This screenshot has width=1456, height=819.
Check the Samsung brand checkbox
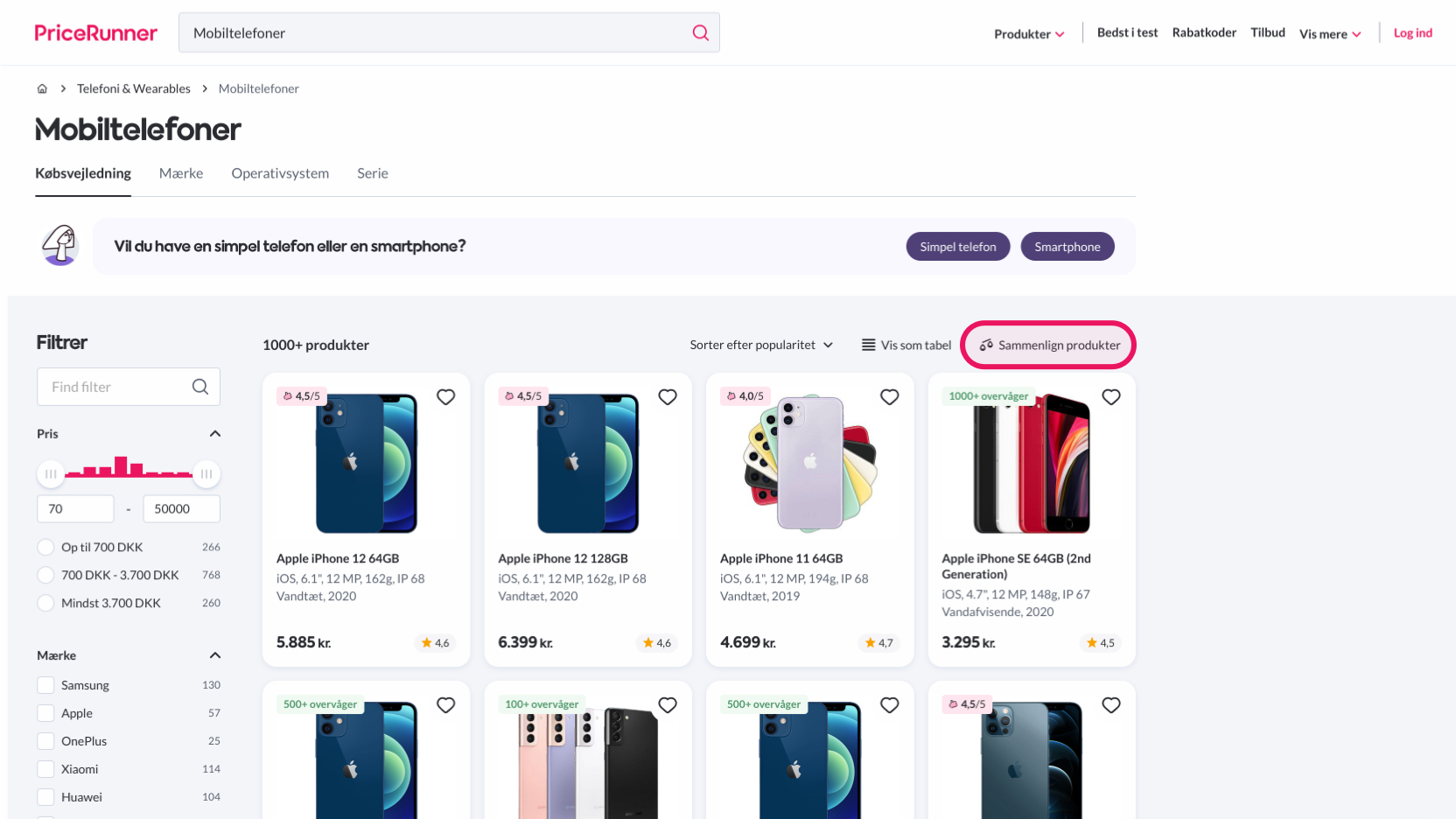[x=45, y=685]
